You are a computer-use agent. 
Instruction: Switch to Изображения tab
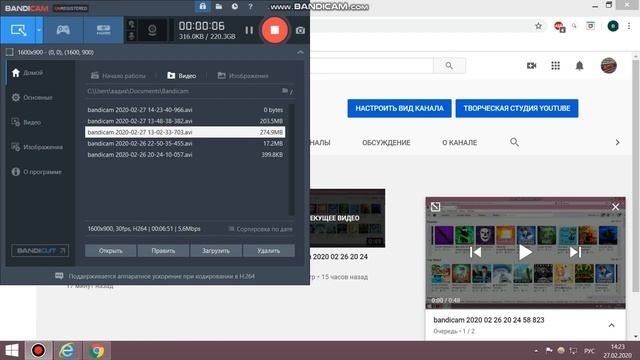click(x=243, y=76)
